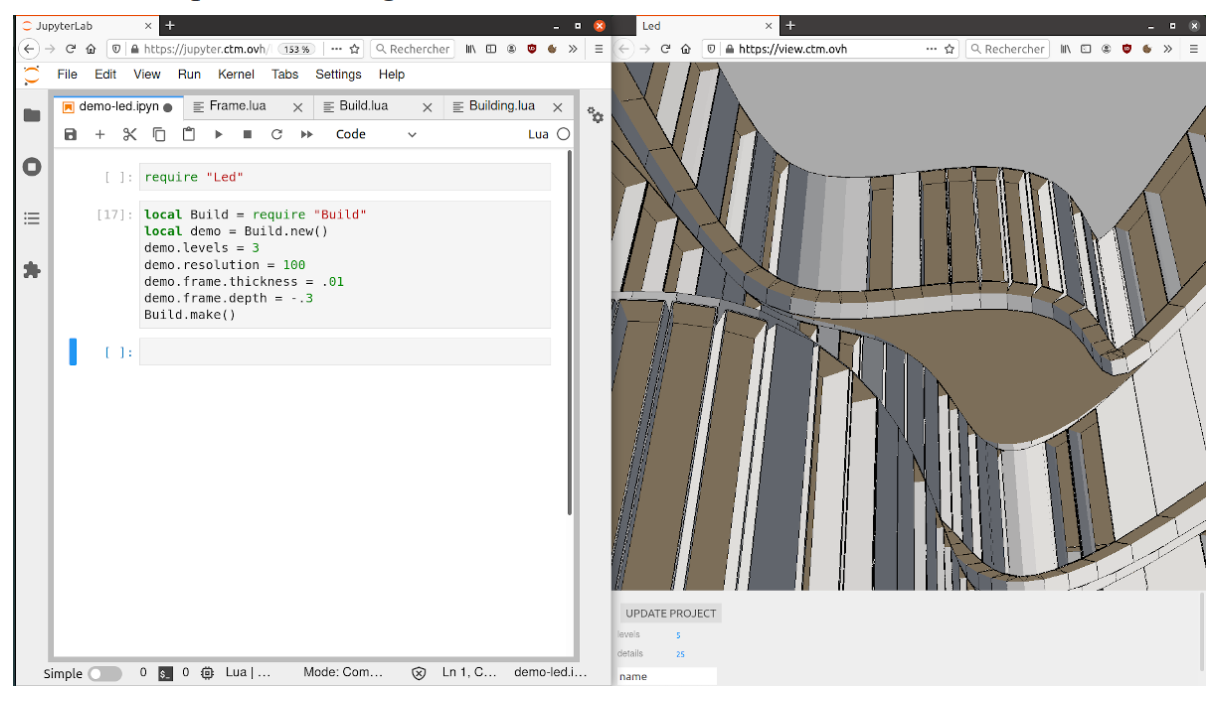Restart the kernel with circular arrow
This screenshot has height=701, width=1221.
pos(276,134)
